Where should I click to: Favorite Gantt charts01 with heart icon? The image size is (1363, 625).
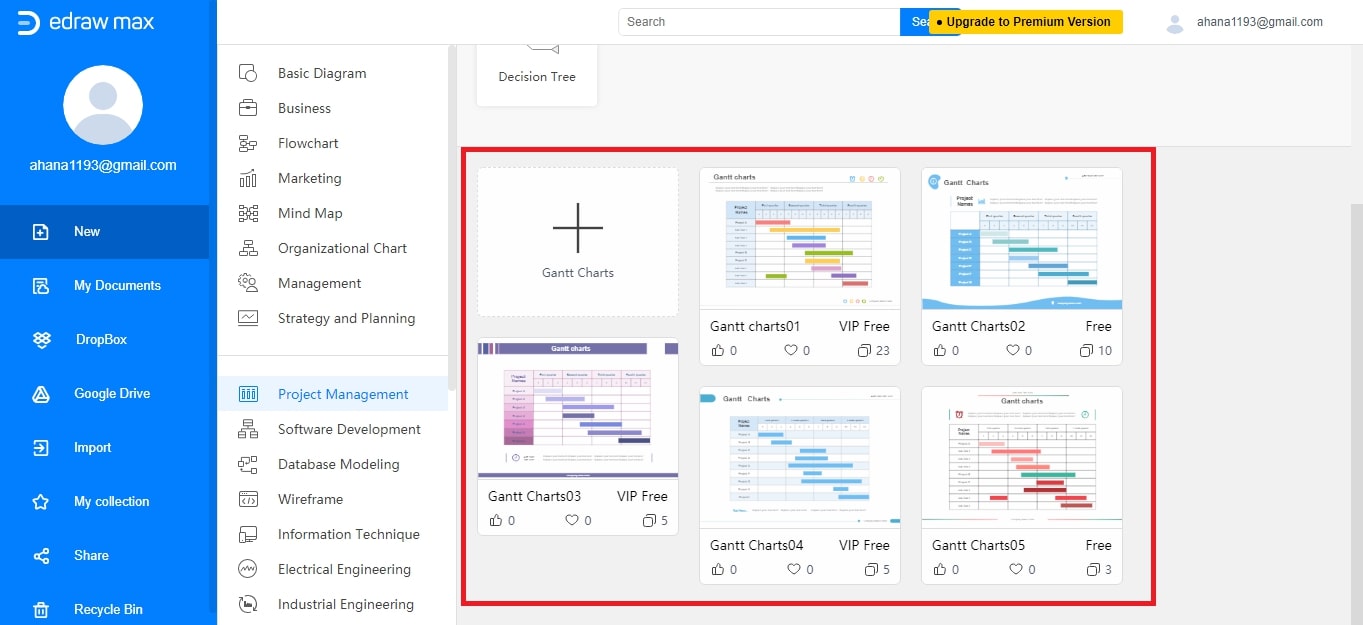tap(790, 351)
